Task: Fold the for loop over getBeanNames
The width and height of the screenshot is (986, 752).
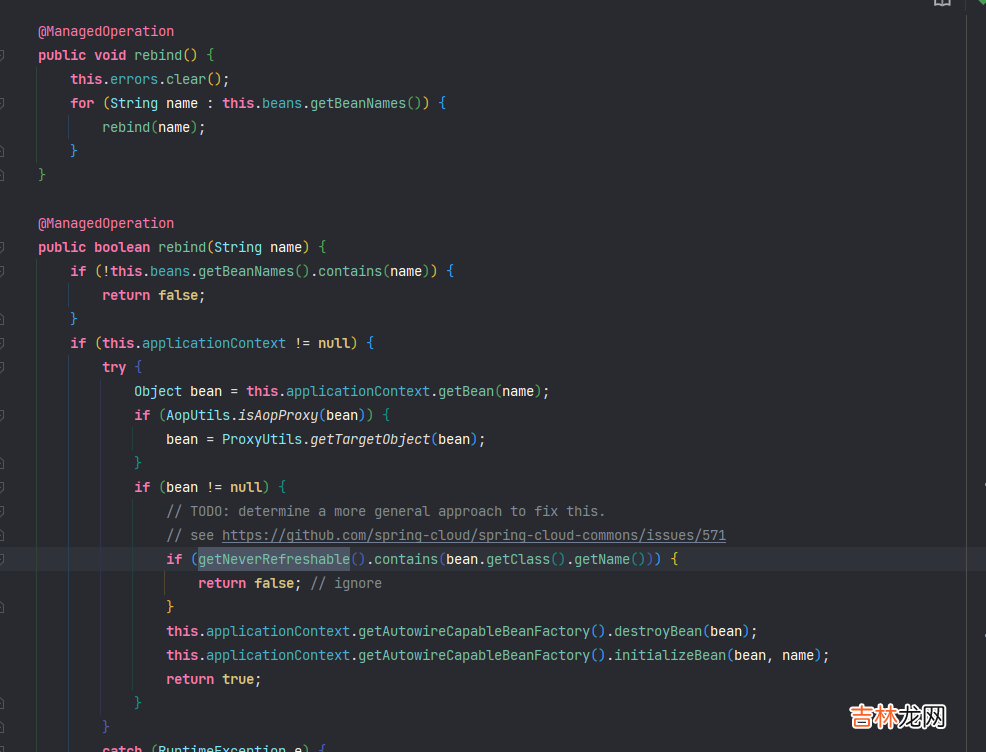Action: tap(2, 103)
